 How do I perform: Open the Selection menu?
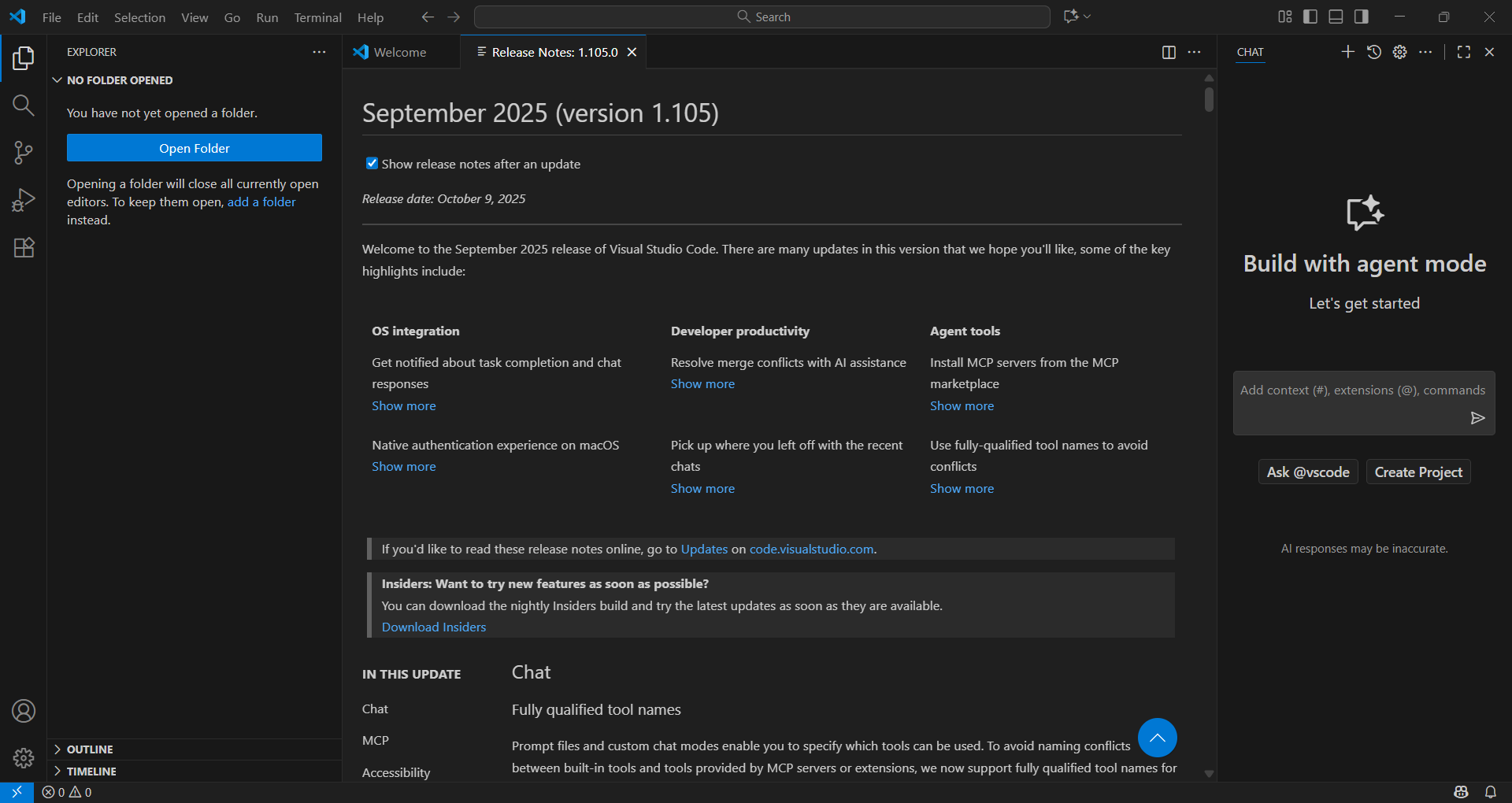click(x=139, y=17)
